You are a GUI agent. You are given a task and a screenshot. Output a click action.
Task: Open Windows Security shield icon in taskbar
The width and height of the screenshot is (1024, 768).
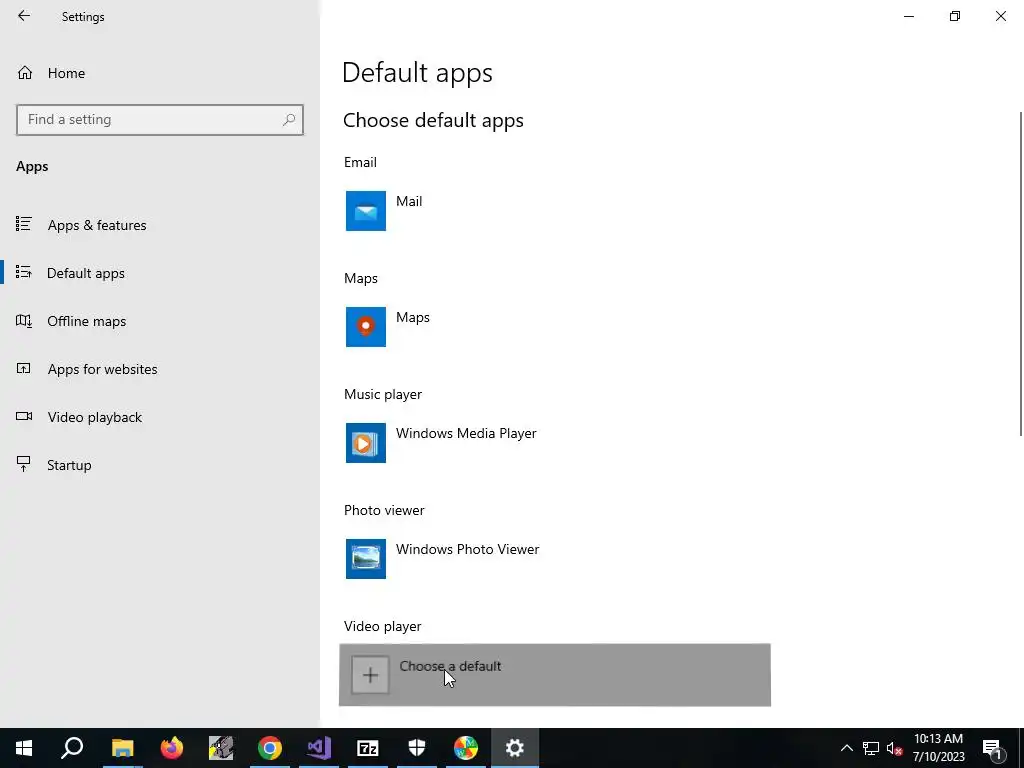(417, 748)
